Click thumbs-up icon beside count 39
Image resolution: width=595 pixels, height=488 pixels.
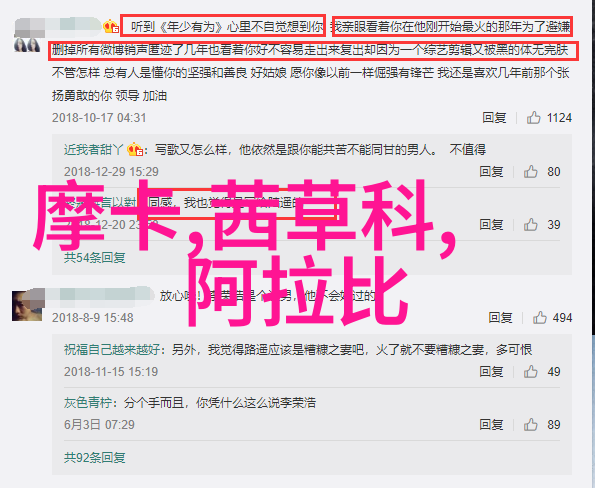click(x=530, y=225)
